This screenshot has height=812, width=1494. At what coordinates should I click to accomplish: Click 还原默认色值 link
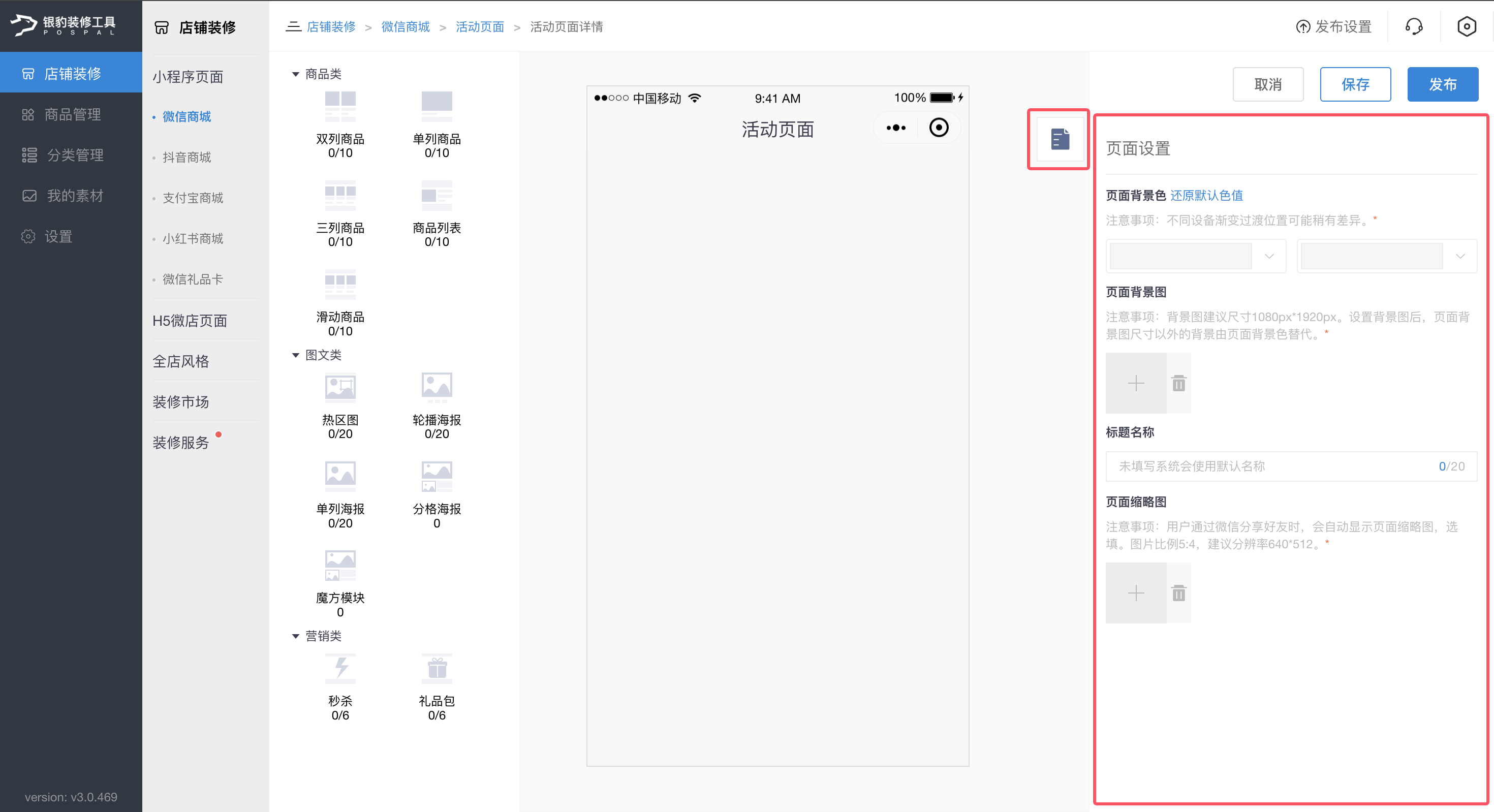click(1206, 196)
